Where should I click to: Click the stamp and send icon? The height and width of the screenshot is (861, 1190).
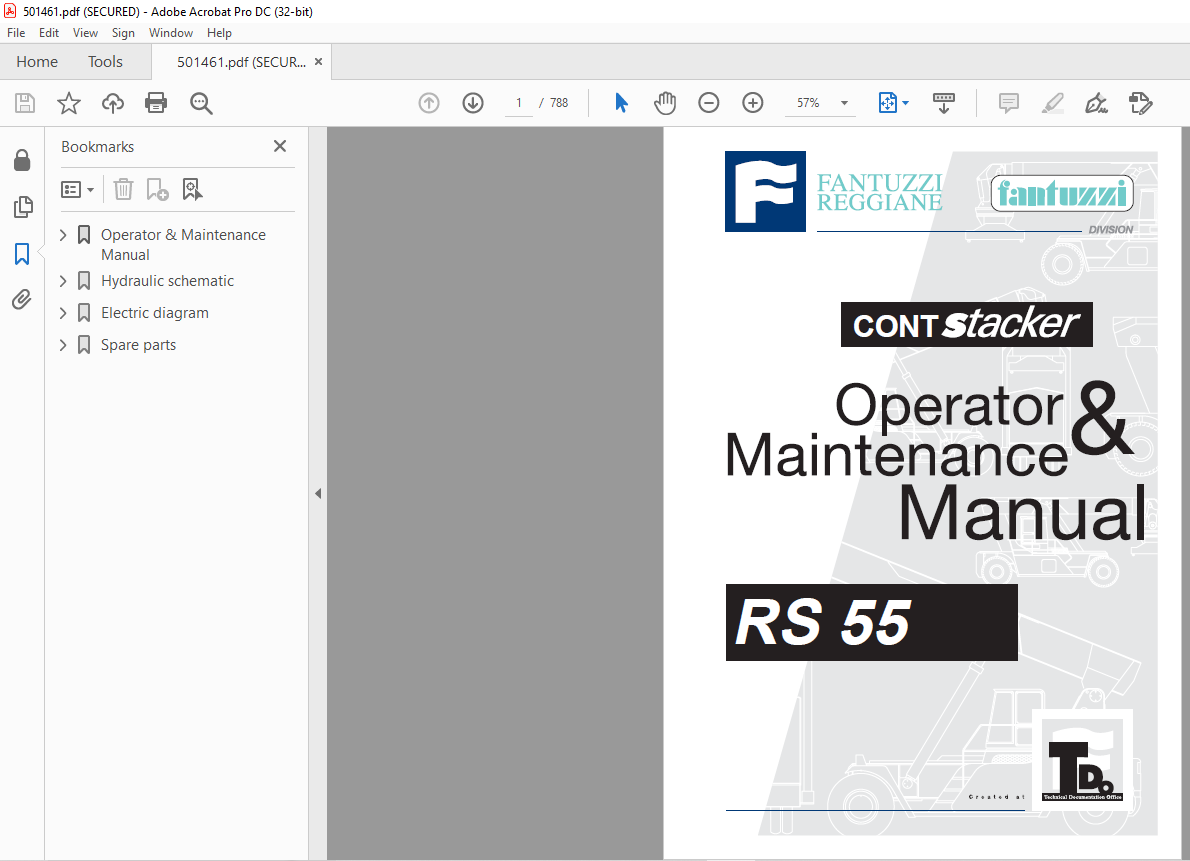coord(1141,102)
